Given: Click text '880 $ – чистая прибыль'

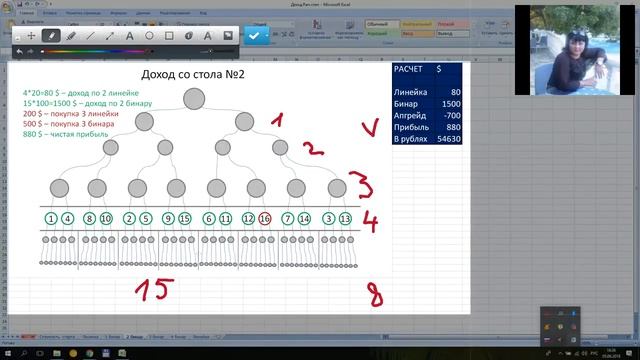Looking at the screenshot, I should pos(65,134).
